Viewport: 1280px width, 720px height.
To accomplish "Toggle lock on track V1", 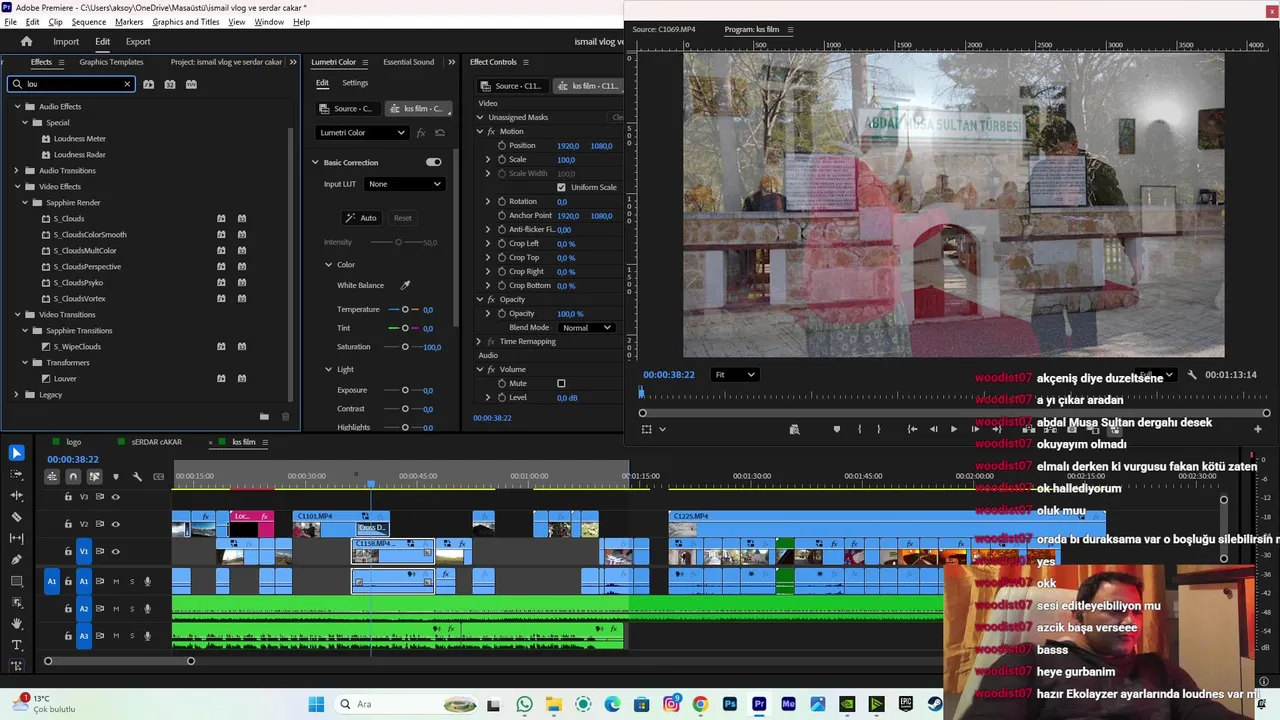I will click(68, 551).
